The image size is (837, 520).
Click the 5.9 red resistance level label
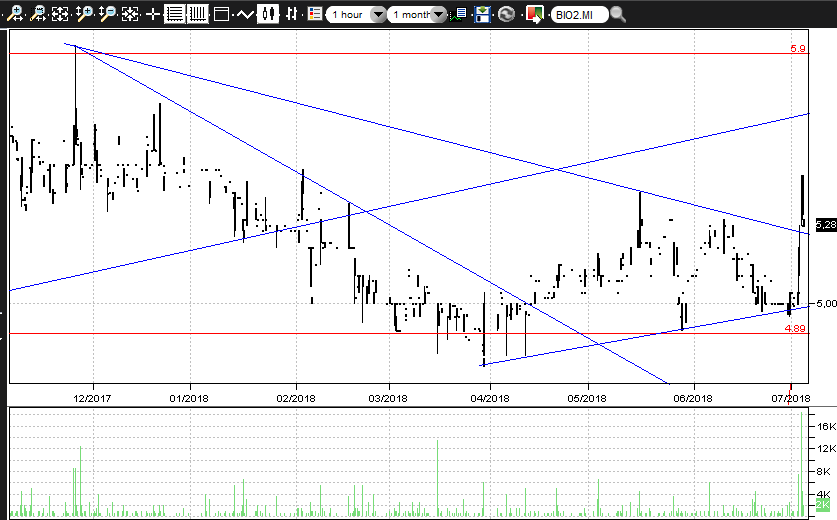click(797, 49)
